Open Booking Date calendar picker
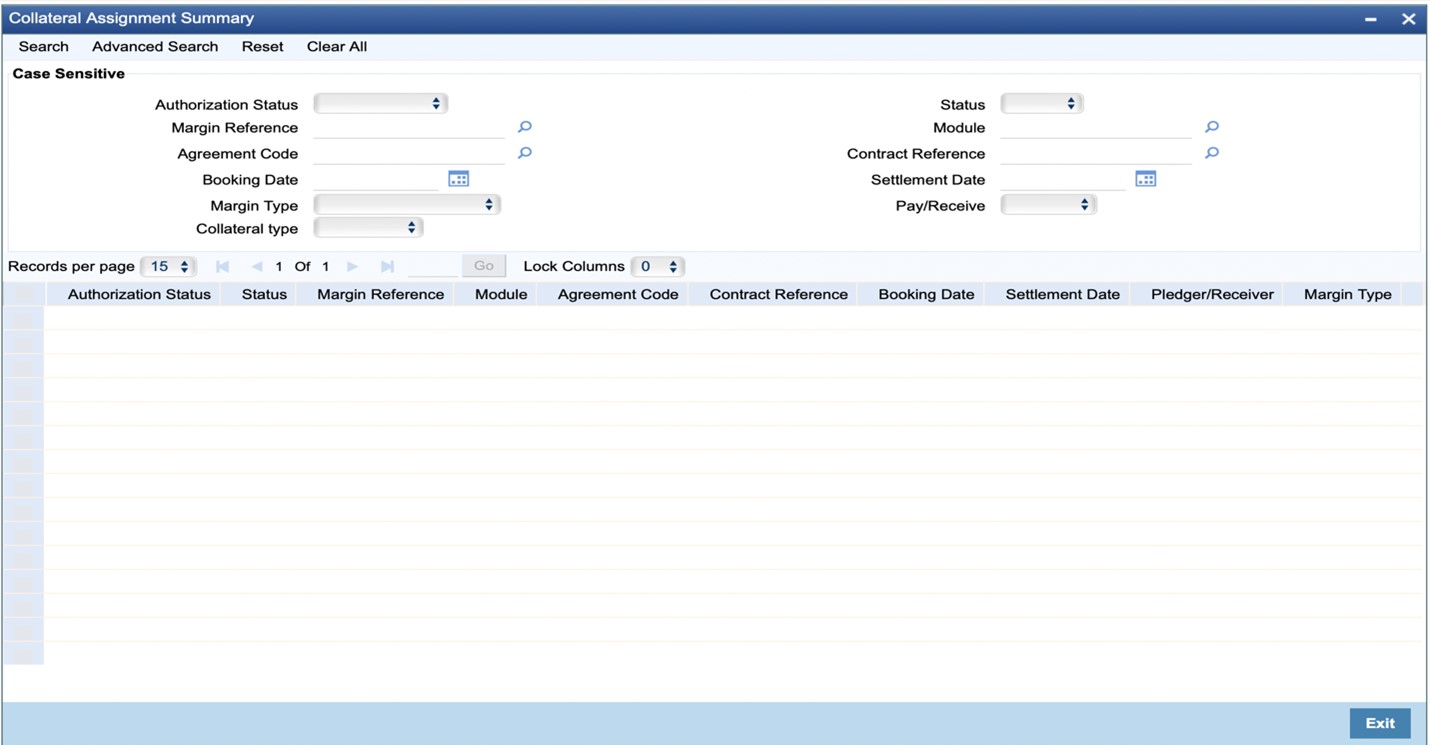Screen dimensions: 1430x745 point(458,179)
